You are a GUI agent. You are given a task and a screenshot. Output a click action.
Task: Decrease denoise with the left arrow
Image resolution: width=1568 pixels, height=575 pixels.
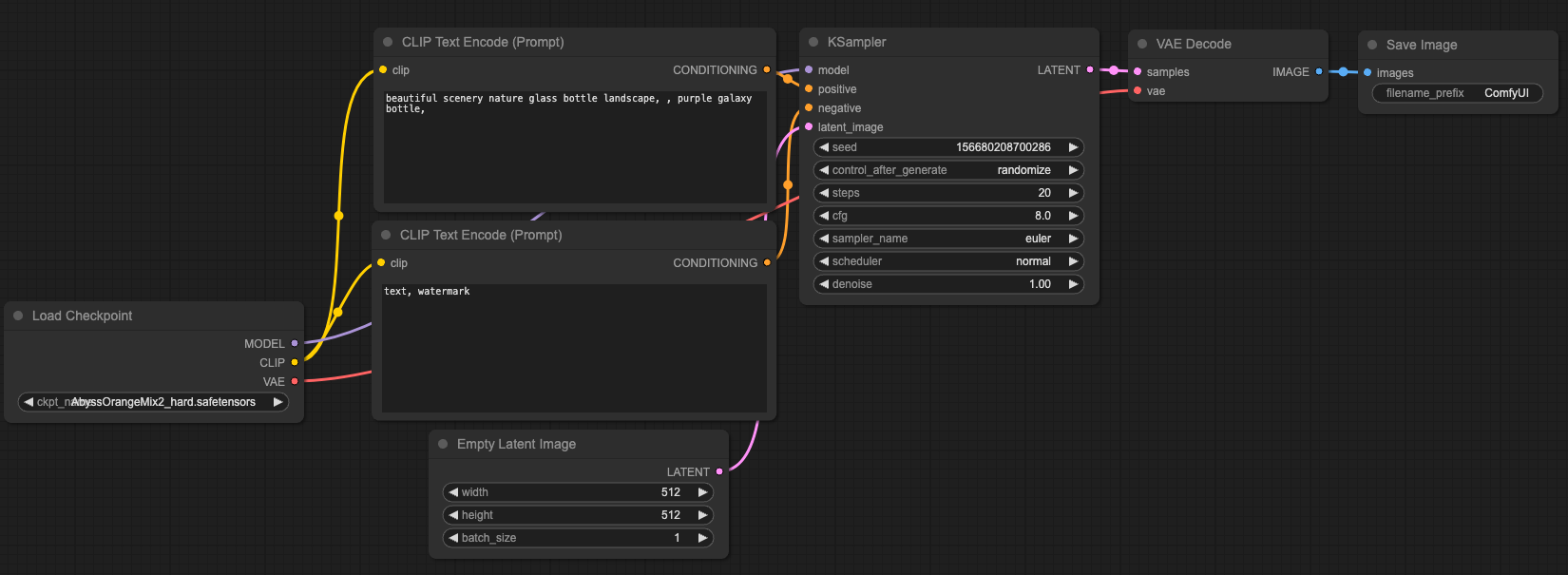tap(824, 284)
